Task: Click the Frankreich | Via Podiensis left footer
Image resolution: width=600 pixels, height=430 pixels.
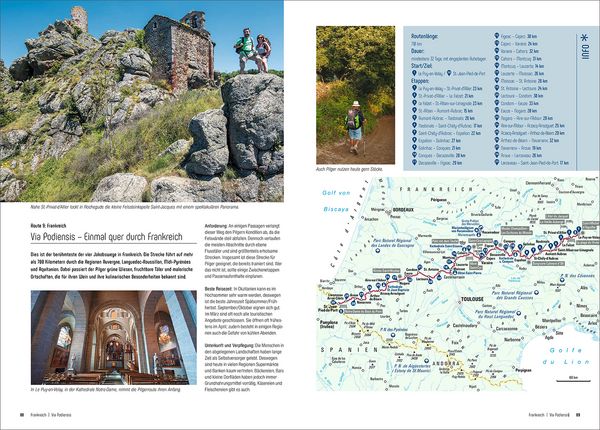Action: [x=51, y=415]
